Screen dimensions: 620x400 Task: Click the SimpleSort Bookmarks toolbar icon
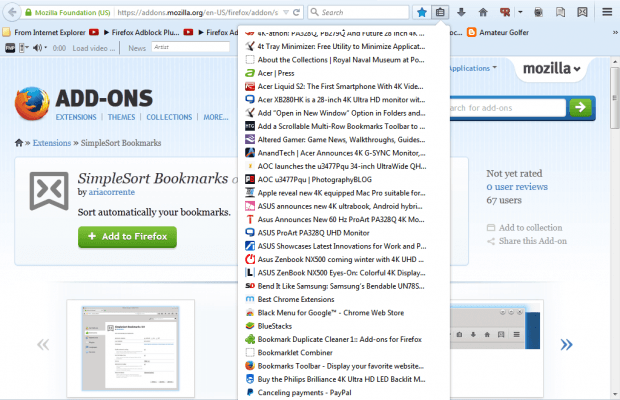click(x=582, y=12)
